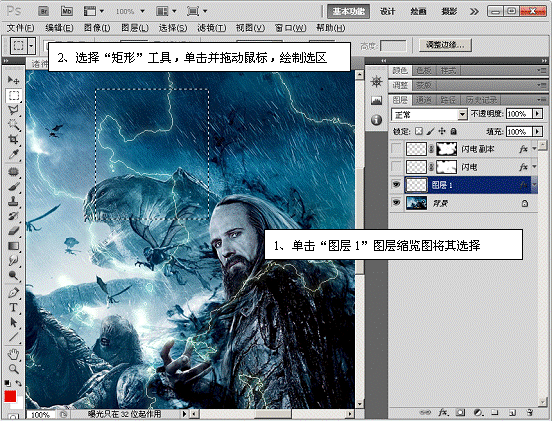Swap foreground and background colors

click(x=19, y=383)
